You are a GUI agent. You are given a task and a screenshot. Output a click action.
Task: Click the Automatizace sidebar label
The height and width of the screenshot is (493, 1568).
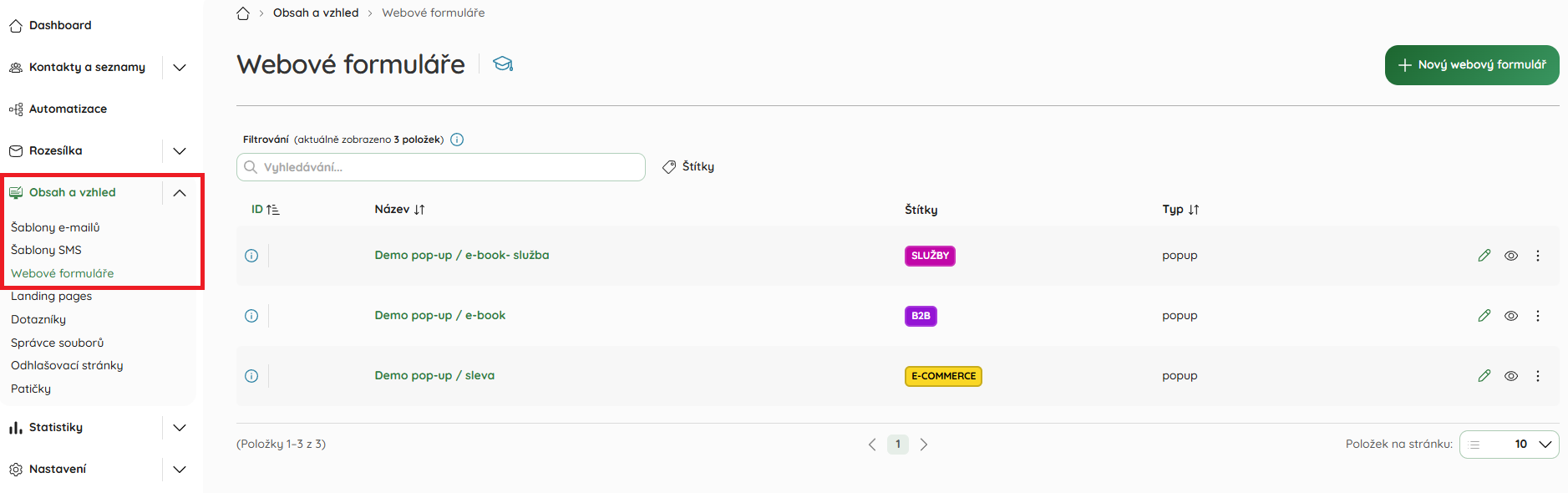(x=68, y=109)
